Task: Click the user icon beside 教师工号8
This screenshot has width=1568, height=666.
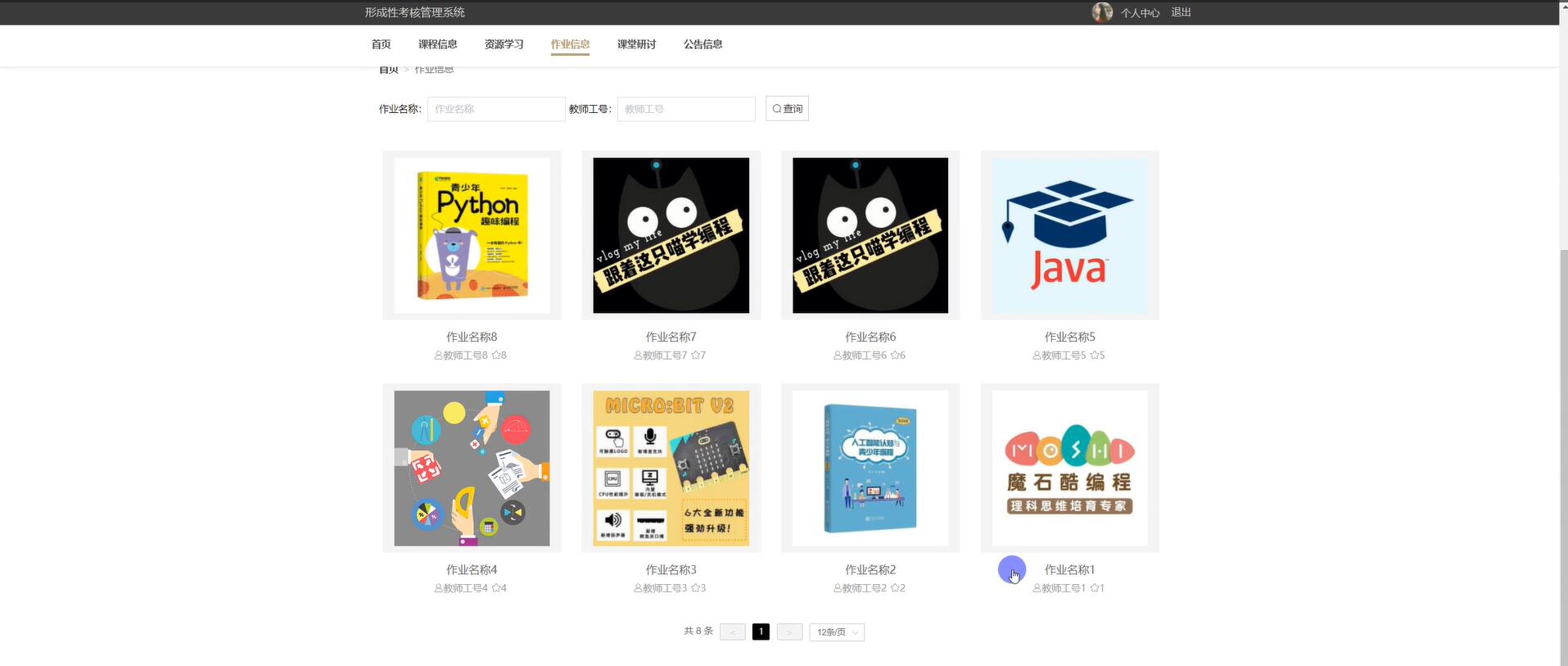Action: 438,356
